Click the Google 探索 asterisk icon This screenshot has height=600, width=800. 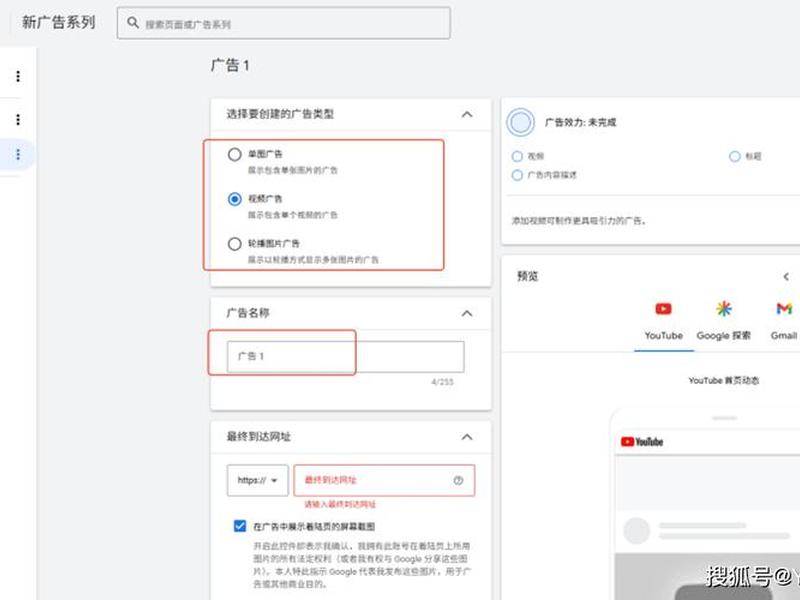[x=723, y=309]
